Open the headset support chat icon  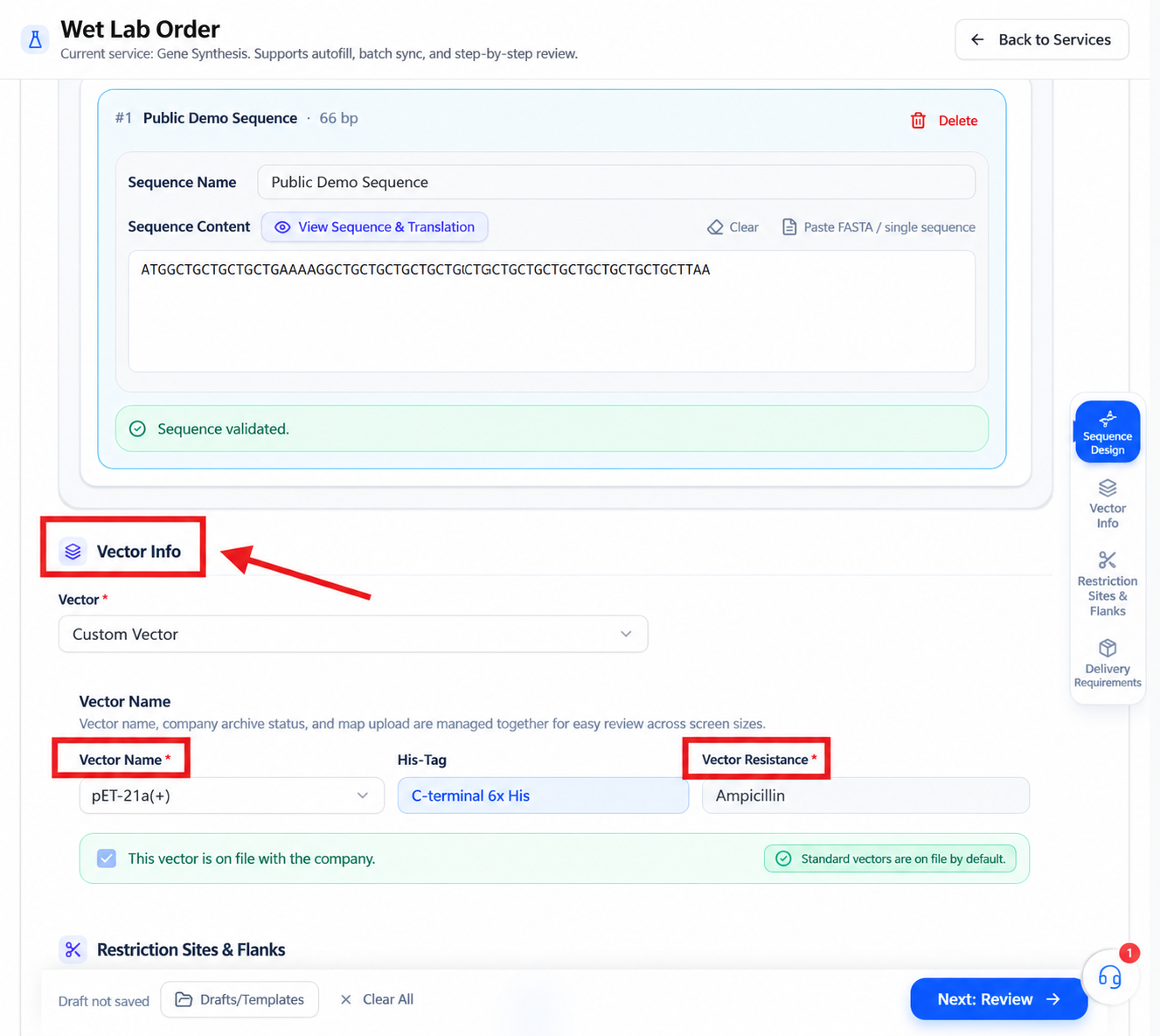click(x=1109, y=977)
